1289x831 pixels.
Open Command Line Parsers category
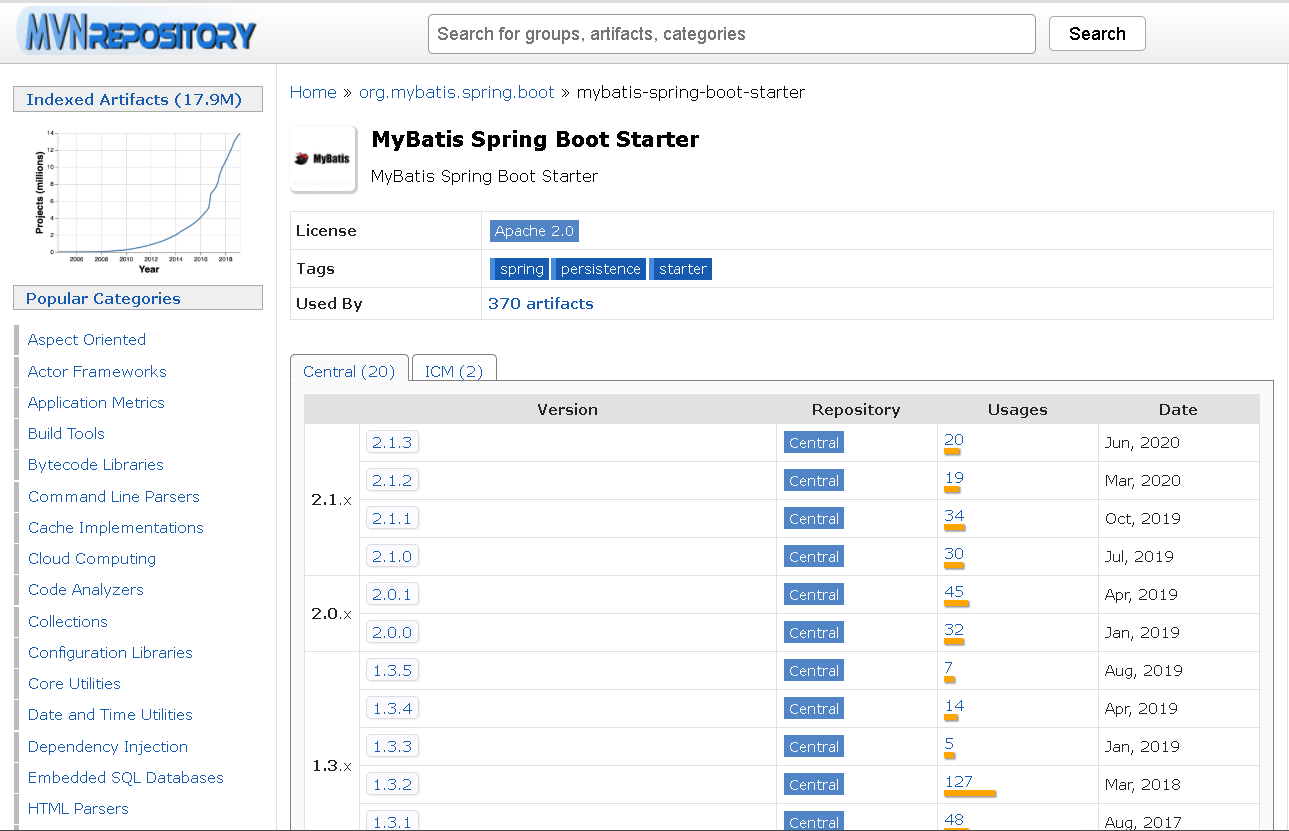pos(114,496)
